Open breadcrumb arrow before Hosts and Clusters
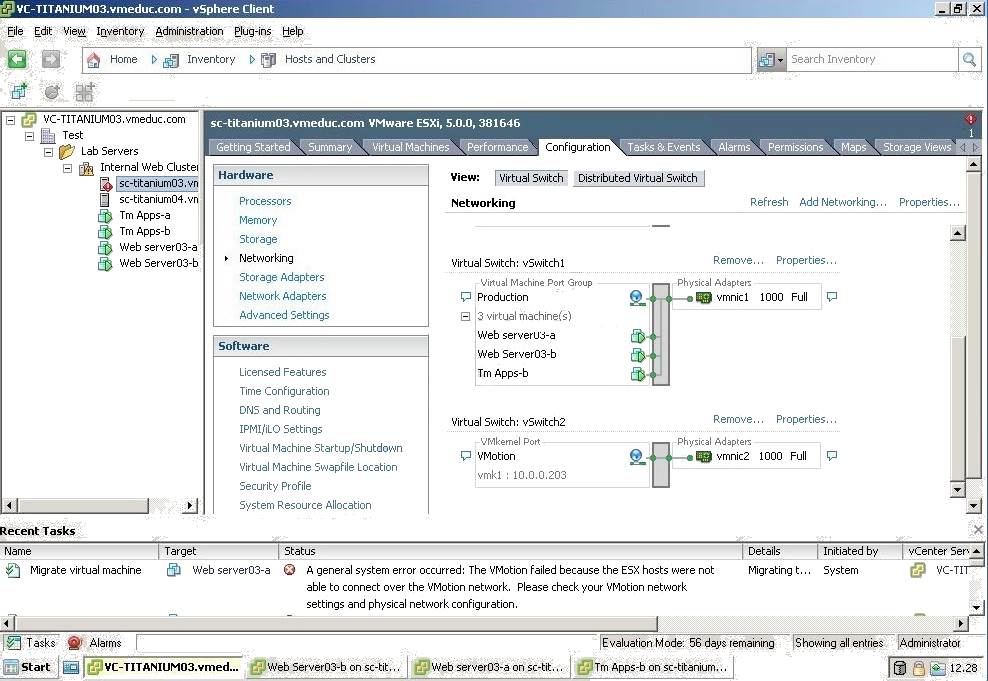Screen dimensions: 988x681 click(252, 59)
